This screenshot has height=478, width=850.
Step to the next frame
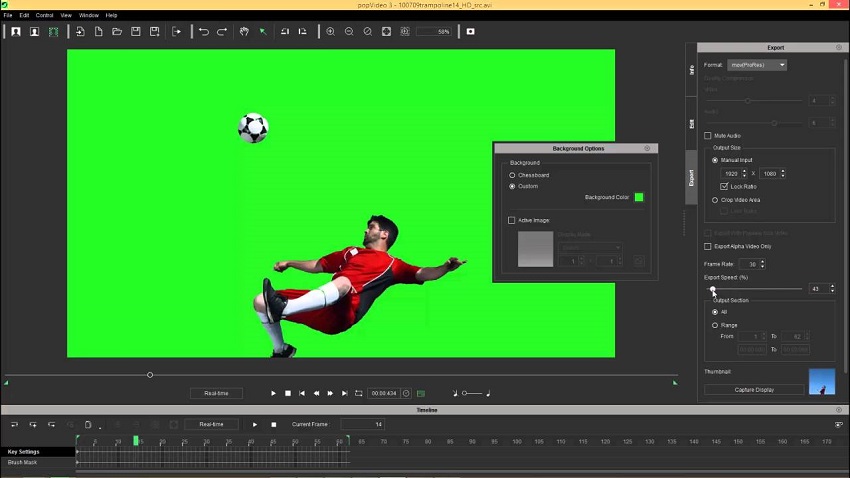click(x=330, y=393)
